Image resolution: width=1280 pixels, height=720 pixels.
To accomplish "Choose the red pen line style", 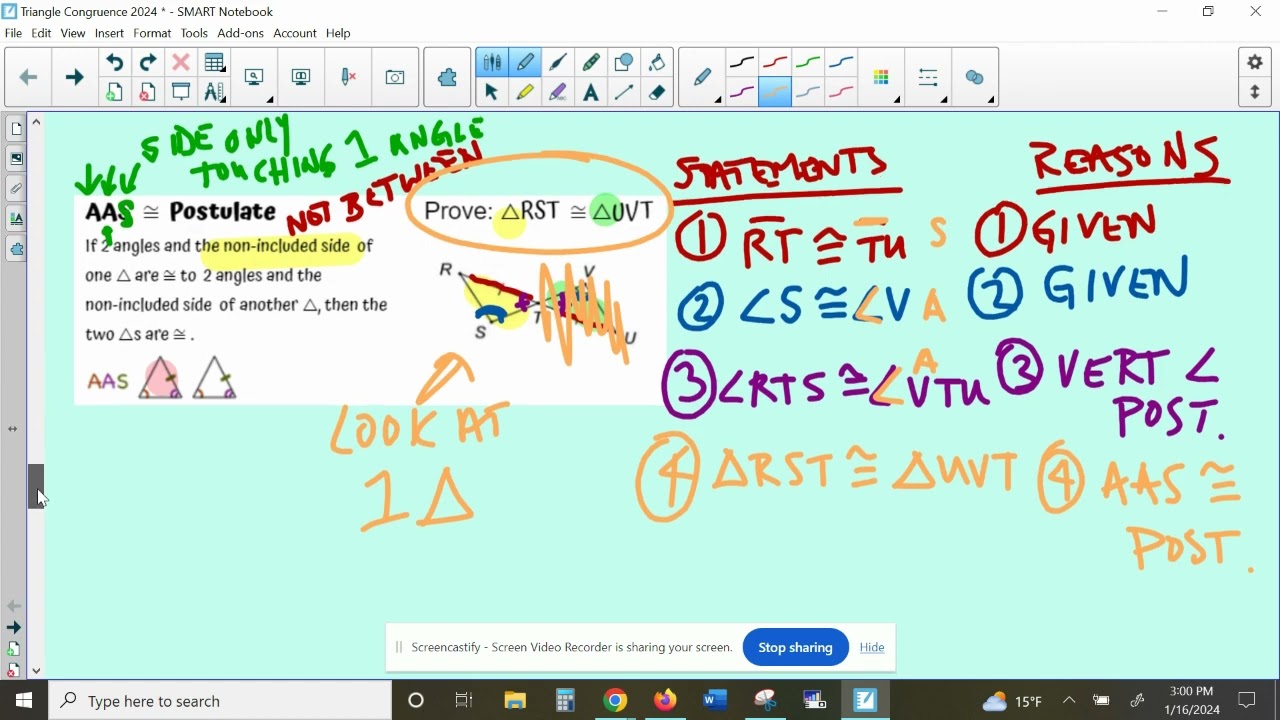I will [775, 63].
